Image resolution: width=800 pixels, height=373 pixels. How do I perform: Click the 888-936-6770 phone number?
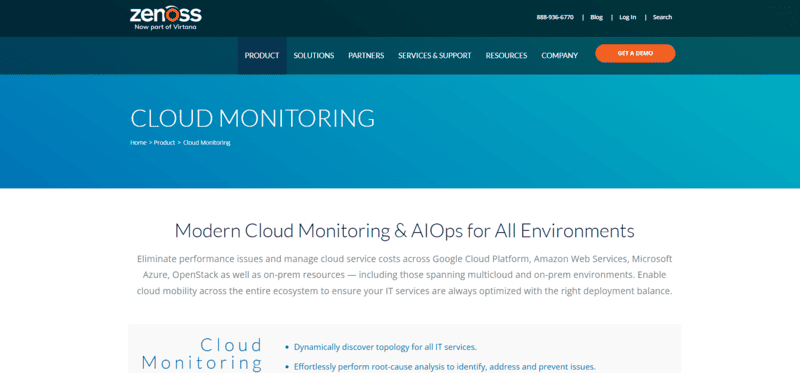pyautogui.click(x=555, y=17)
